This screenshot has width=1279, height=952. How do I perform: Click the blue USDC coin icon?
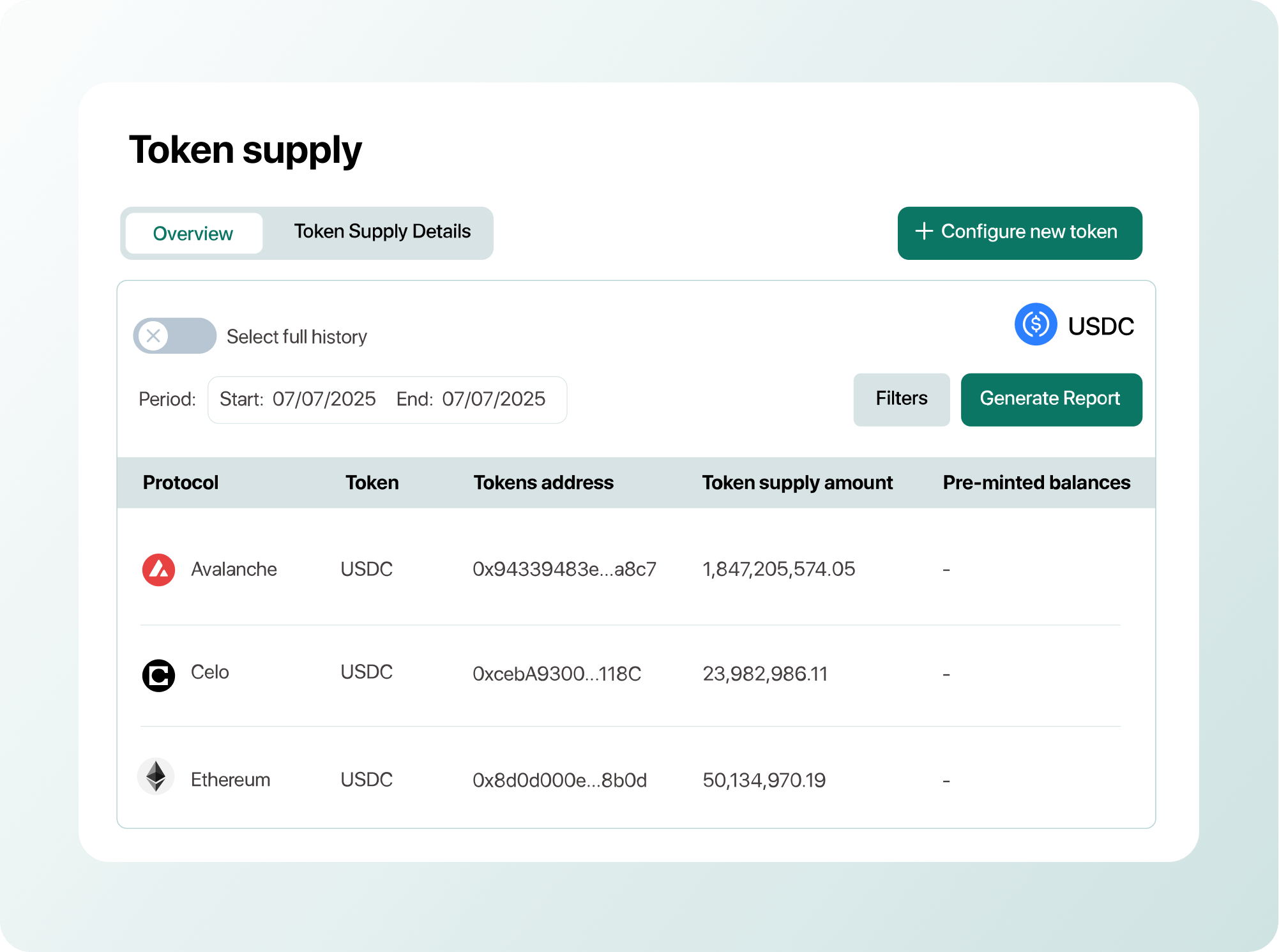(1035, 324)
